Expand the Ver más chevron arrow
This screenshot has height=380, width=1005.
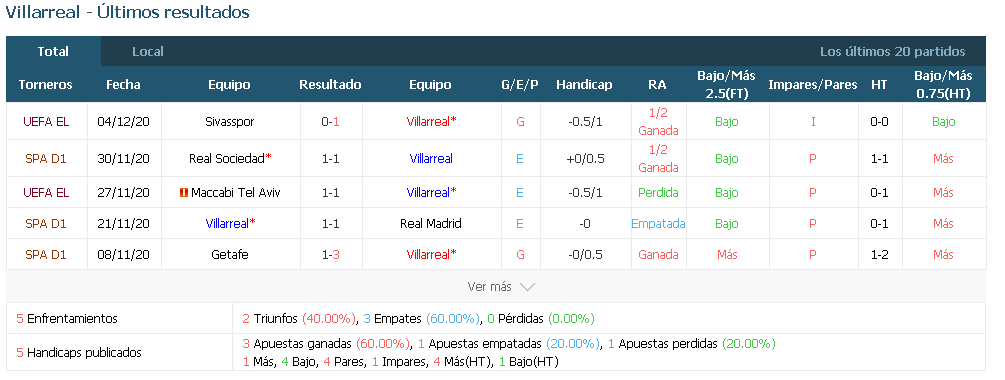coord(527,287)
